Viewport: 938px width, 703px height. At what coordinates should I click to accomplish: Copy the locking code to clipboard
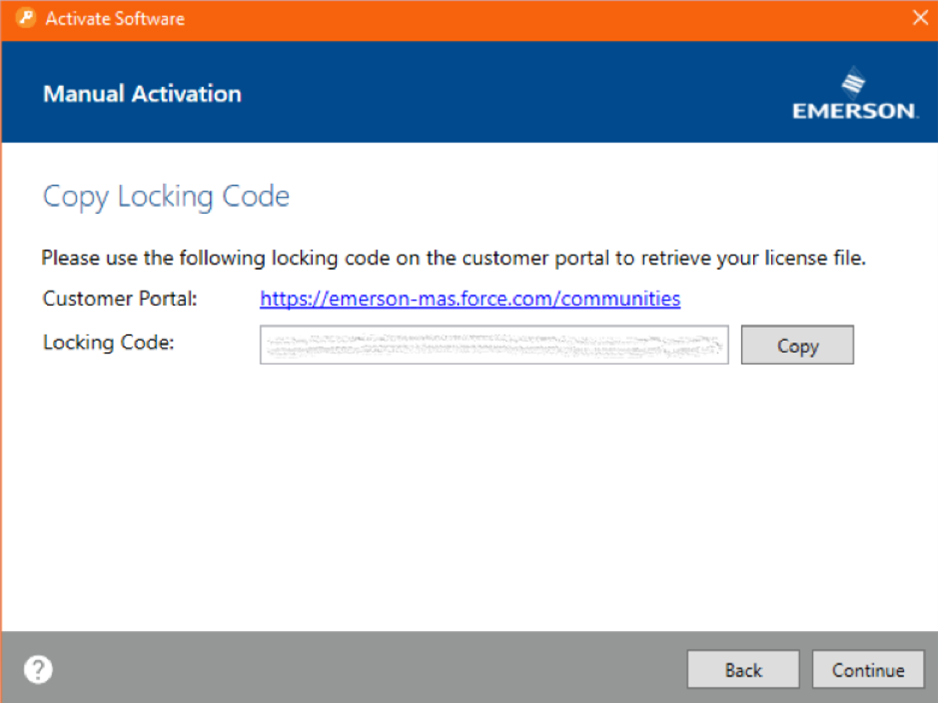tap(797, 345)
